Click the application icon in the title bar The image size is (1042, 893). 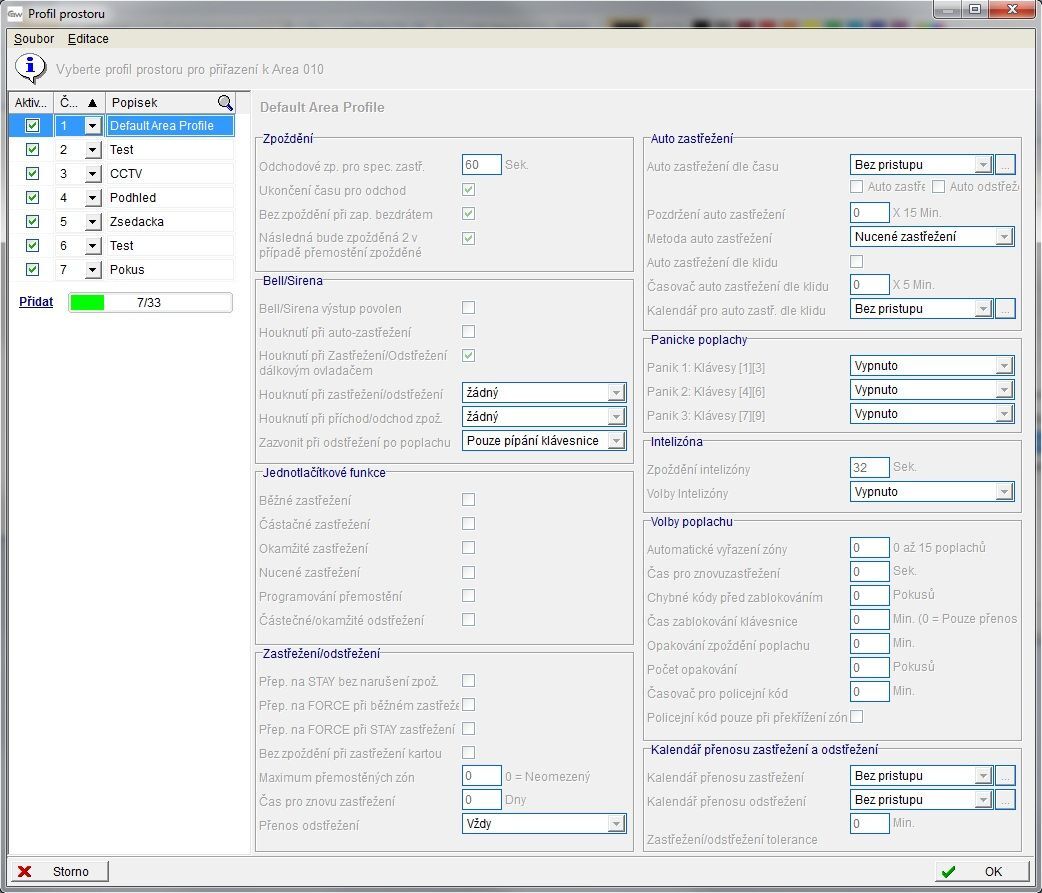14,13
